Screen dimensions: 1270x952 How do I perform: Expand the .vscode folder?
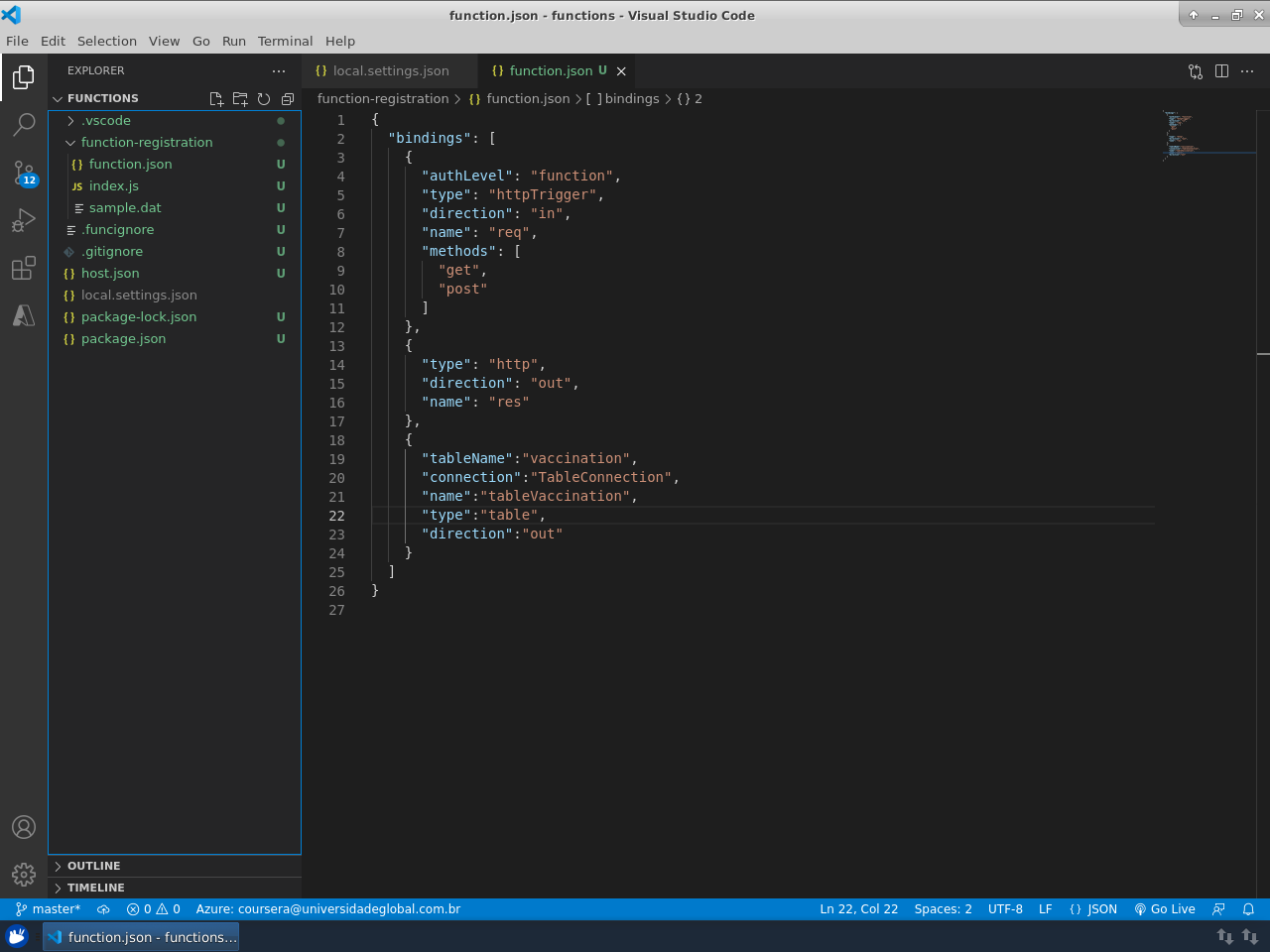pyautogui.click(x=106, y=121)
